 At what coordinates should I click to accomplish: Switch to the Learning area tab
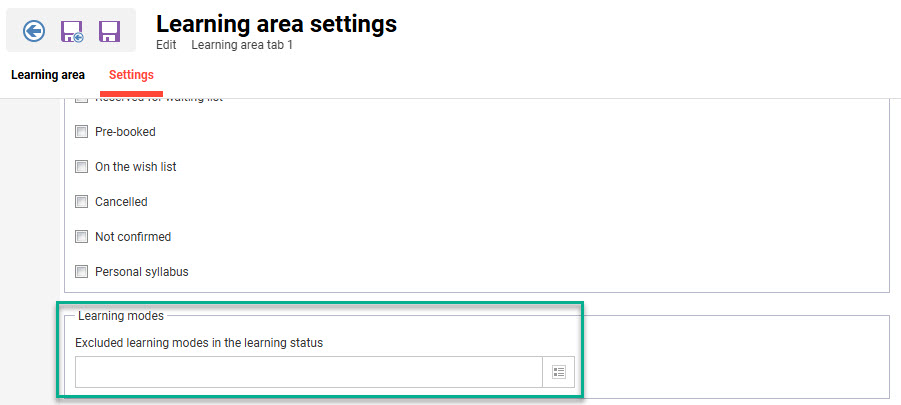pyautogui.click(x=48, y=75)
